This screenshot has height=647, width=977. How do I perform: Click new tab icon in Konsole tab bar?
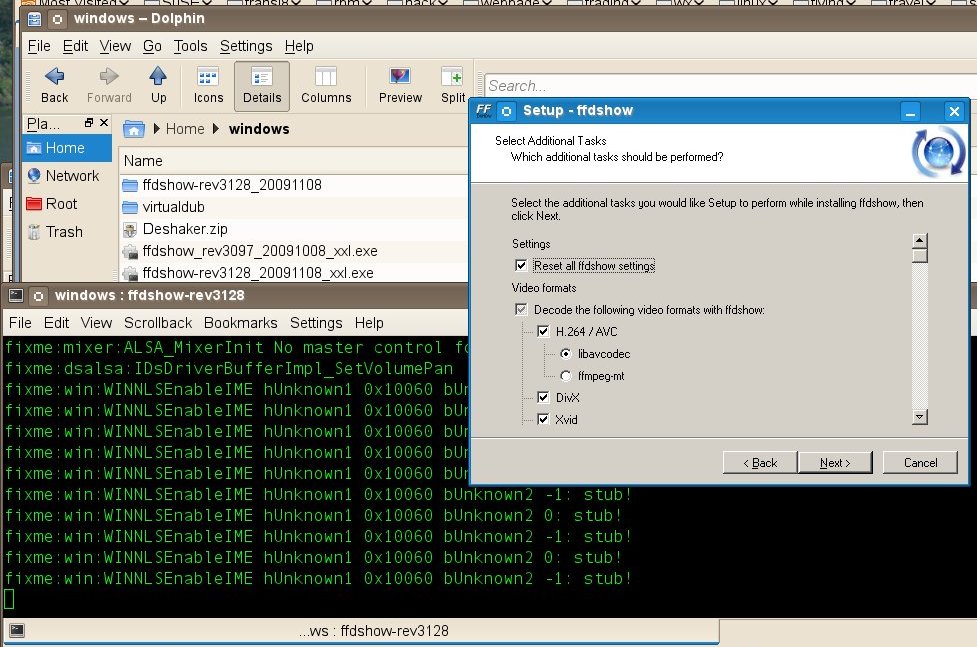tap(17, 630)
